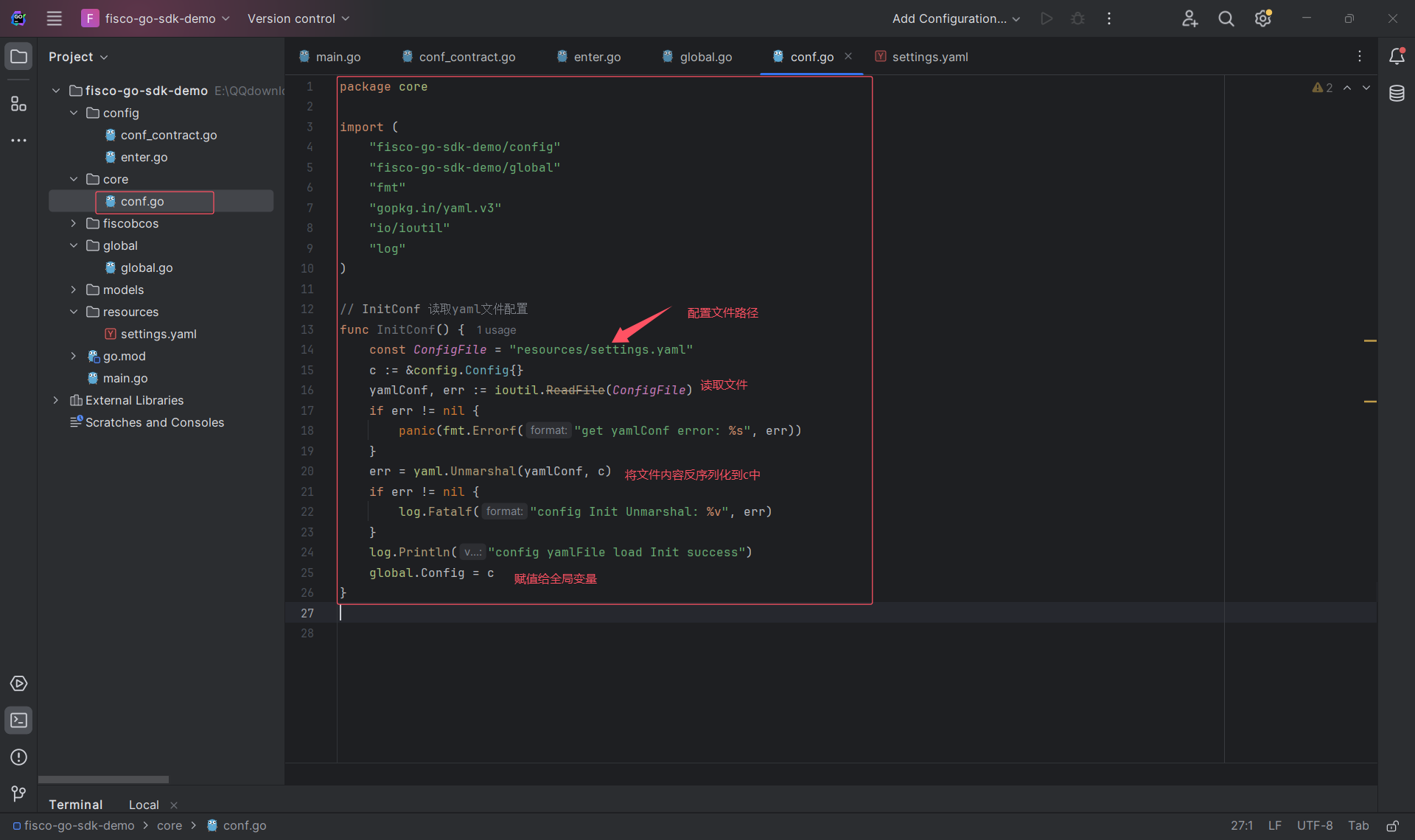Switch to the settings.yaml tab
Viewport: 1415px width, 840px height.
click(x=929, y=57)
